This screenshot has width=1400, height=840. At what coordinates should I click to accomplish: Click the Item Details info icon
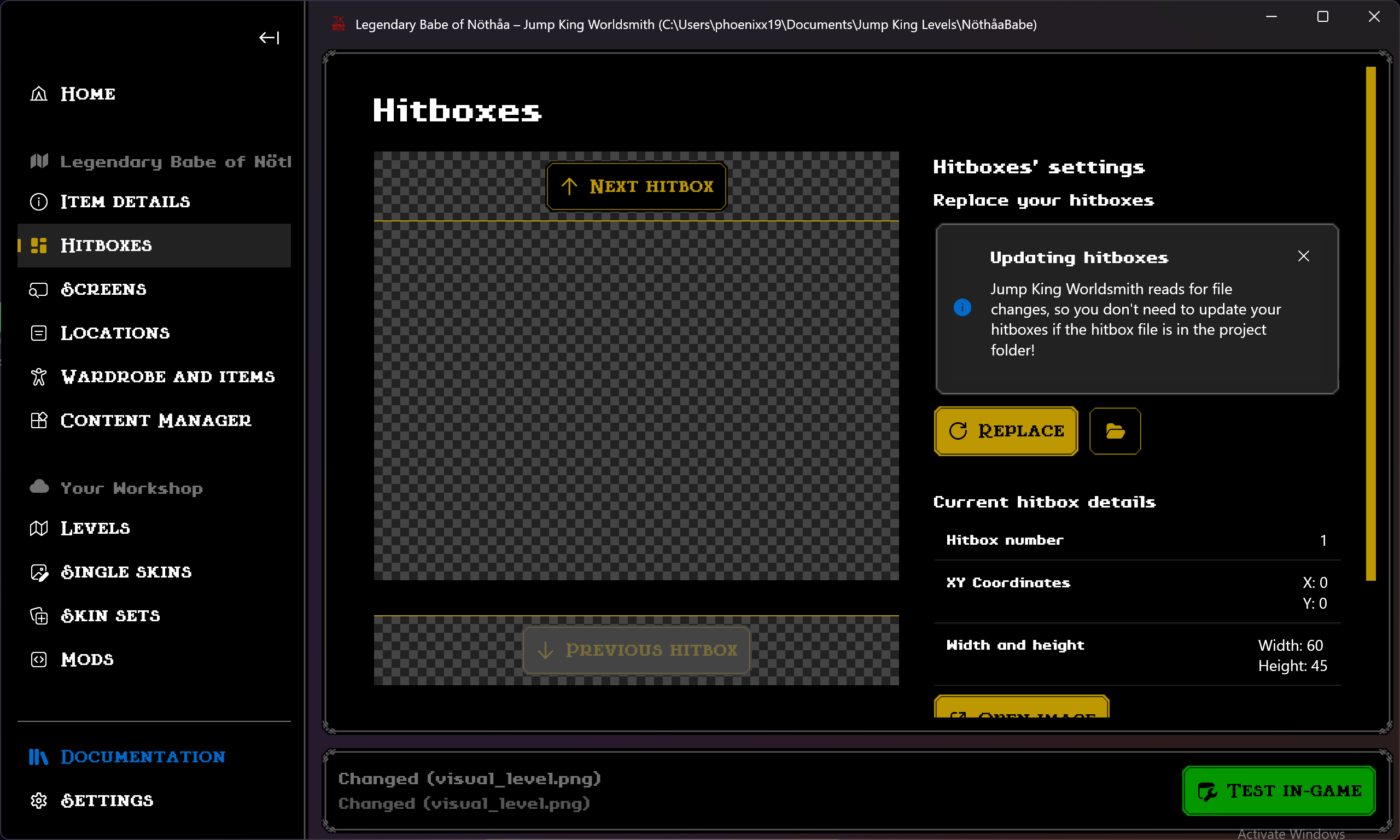(x=38, y=201)
